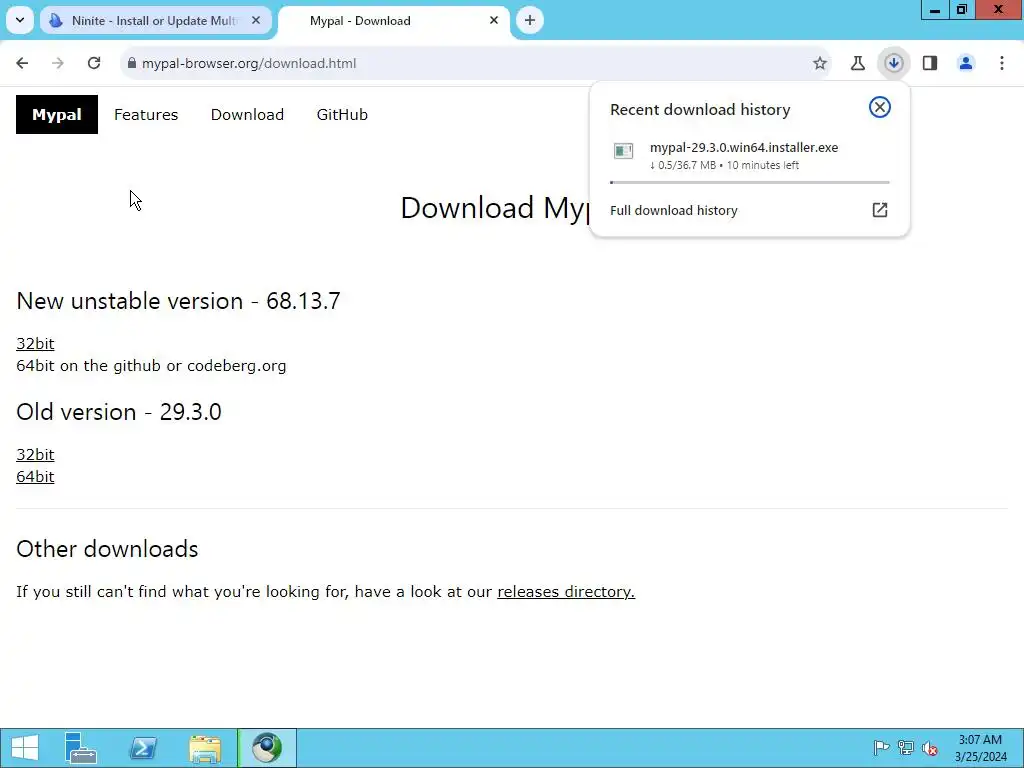Open the GitHub menu item
The image size is (1024, 768).
[342, 114]
